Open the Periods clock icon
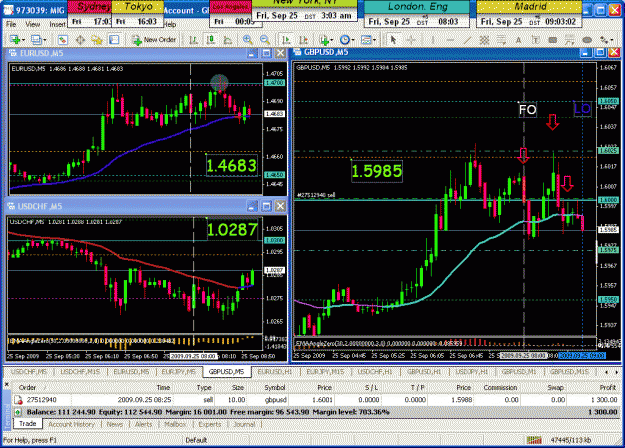The image size is (625, 448). (x=345, y=39)
